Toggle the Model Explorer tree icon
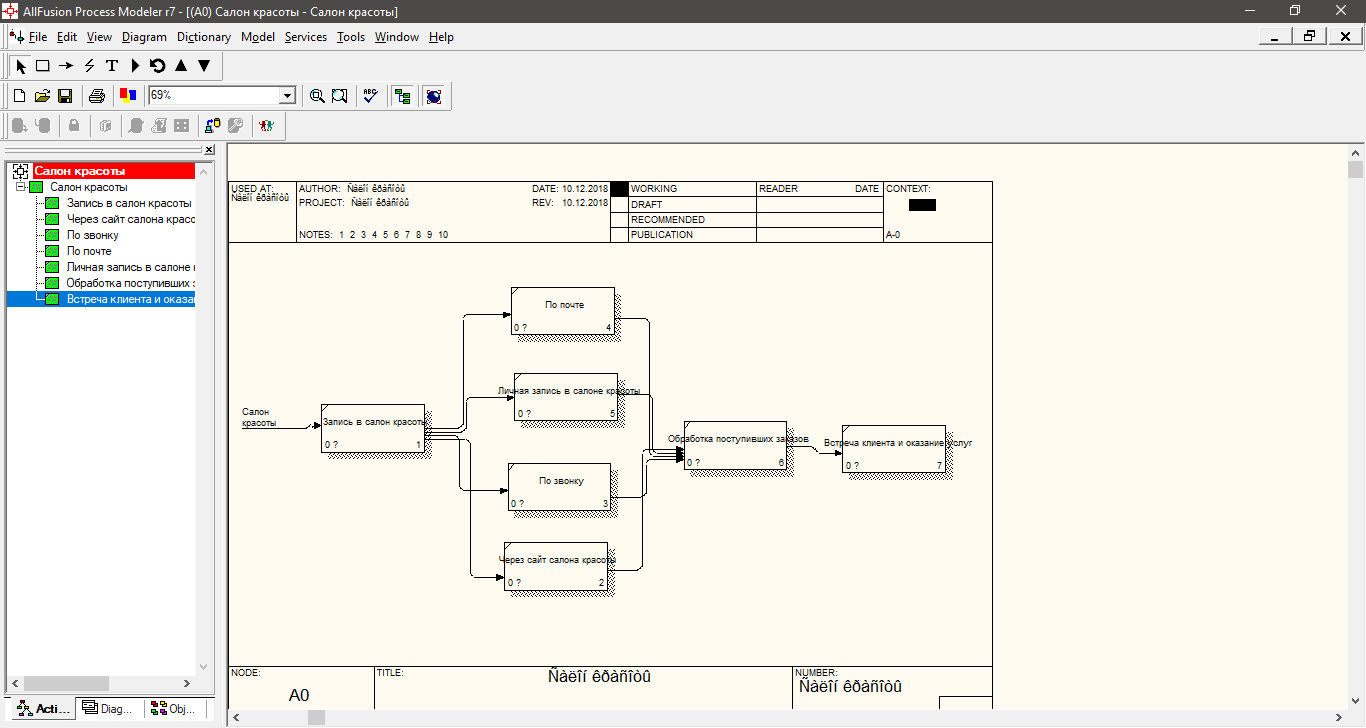Image resolution: width=1366 pixels, height=728 pixels. point(402,96)
